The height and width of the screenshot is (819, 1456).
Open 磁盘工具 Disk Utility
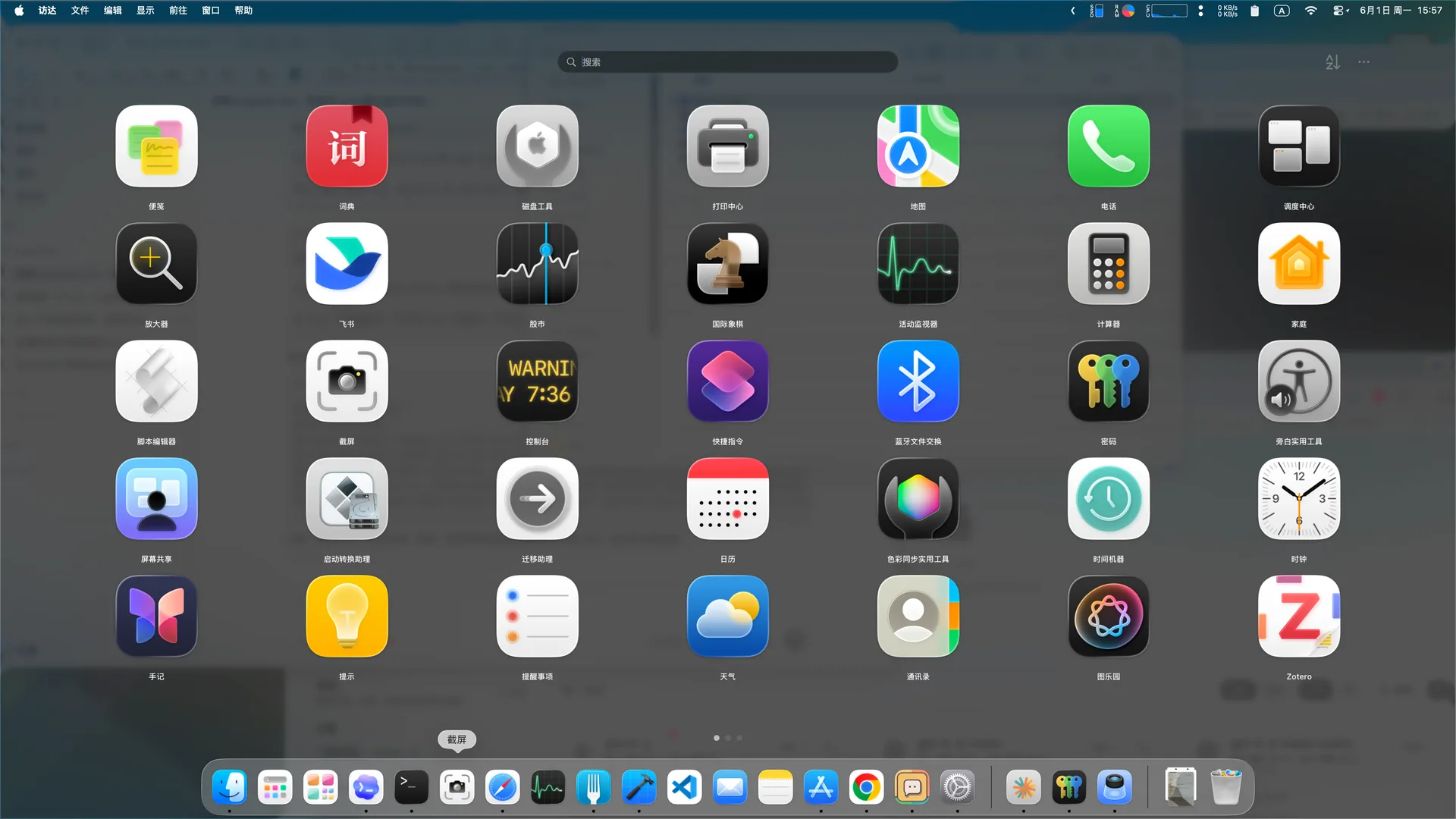point(537,146)
